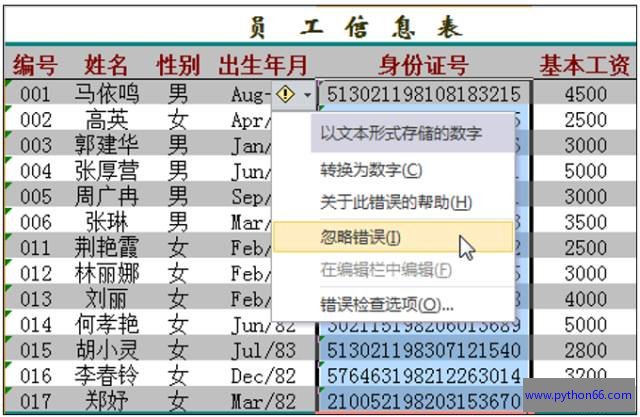Image resolution: width=640 pixels, height=417 pixels.
Task: Select ID cell 210052198203153670
Action: [x=424, y=402]
